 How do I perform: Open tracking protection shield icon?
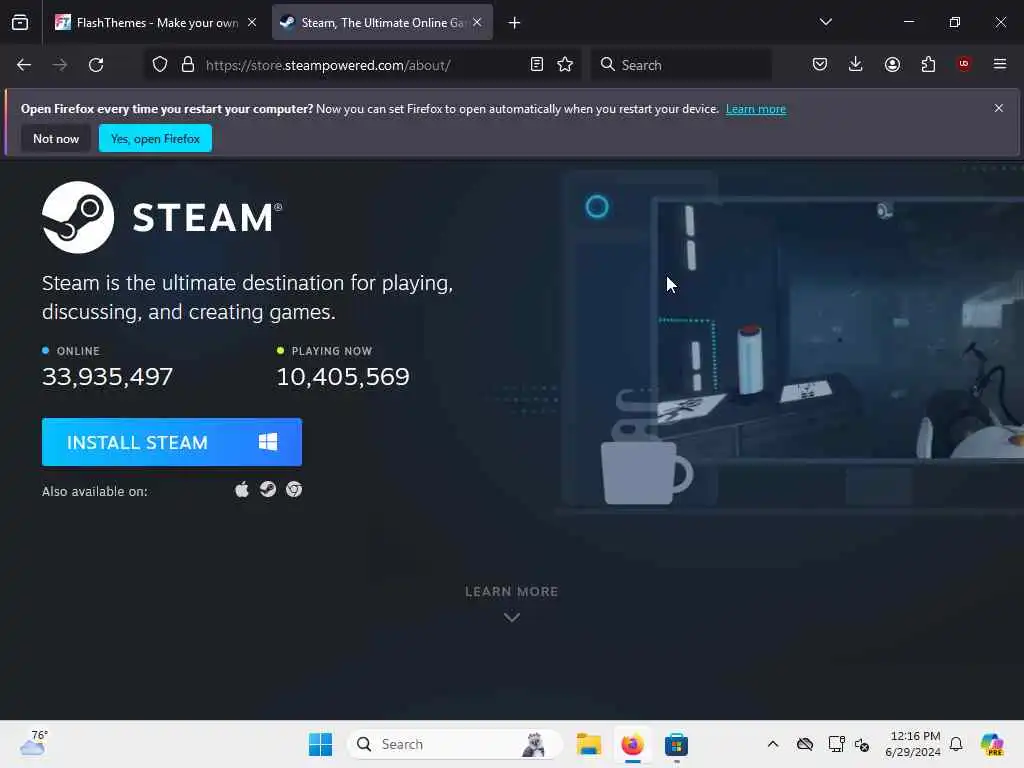tap(160, 65)
